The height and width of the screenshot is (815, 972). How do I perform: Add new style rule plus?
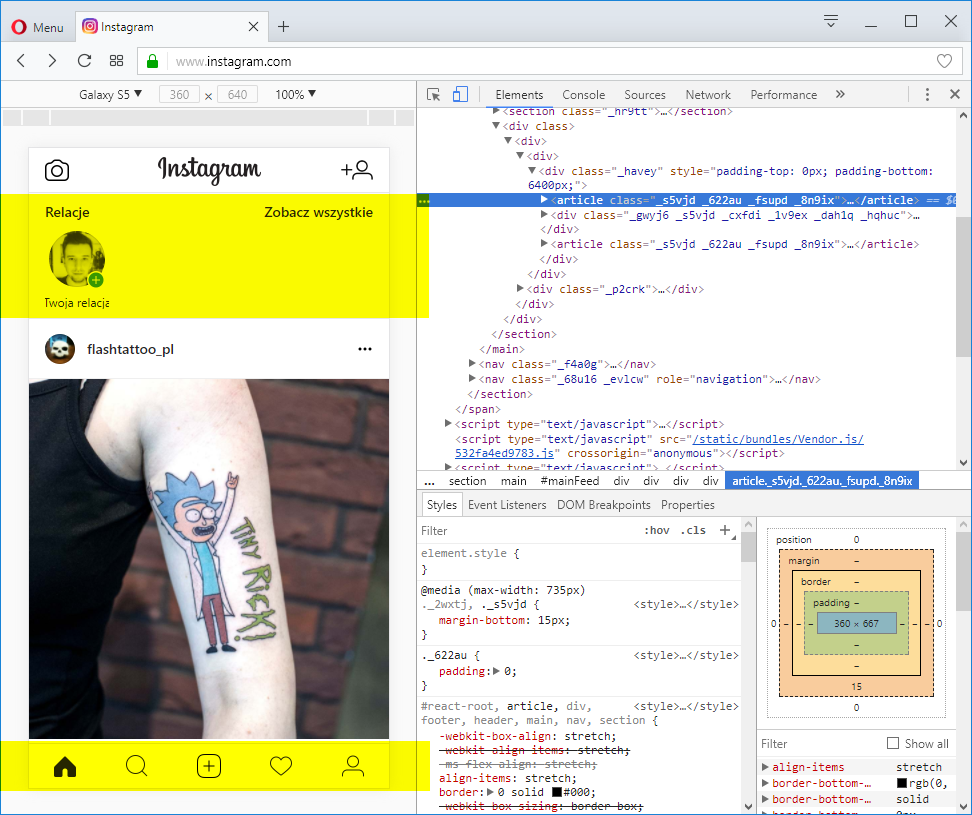tap(725, 530)
